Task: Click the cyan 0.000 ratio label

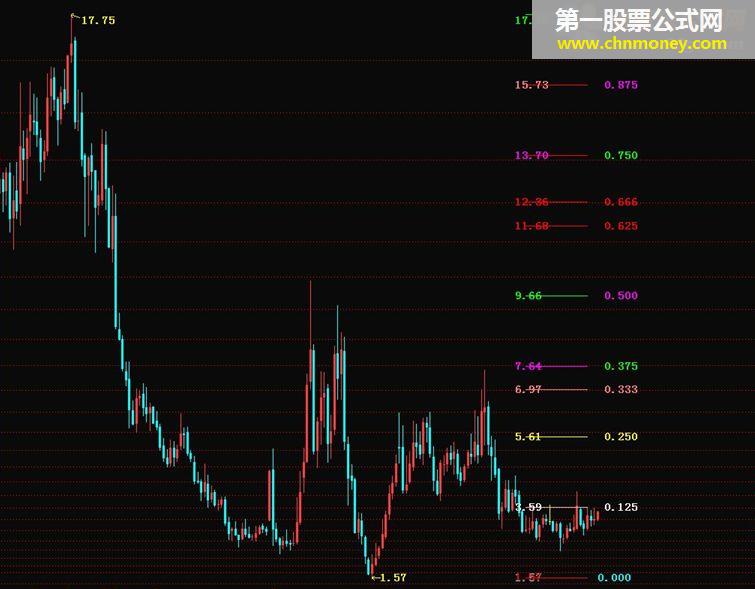Action: 614,577
